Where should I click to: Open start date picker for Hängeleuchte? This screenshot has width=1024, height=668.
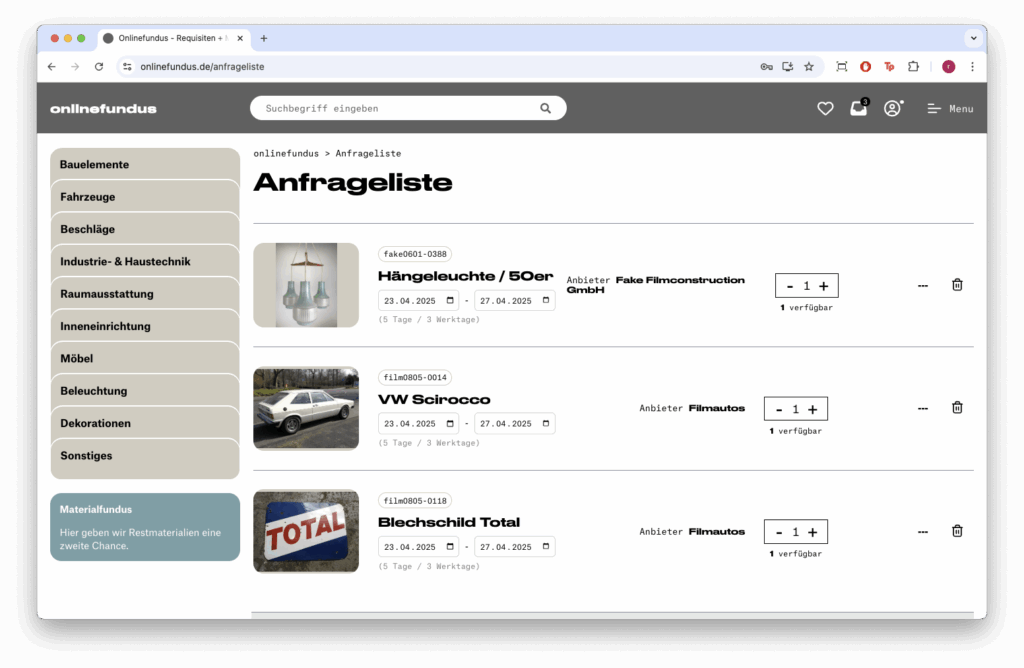(x=451, y=300)
